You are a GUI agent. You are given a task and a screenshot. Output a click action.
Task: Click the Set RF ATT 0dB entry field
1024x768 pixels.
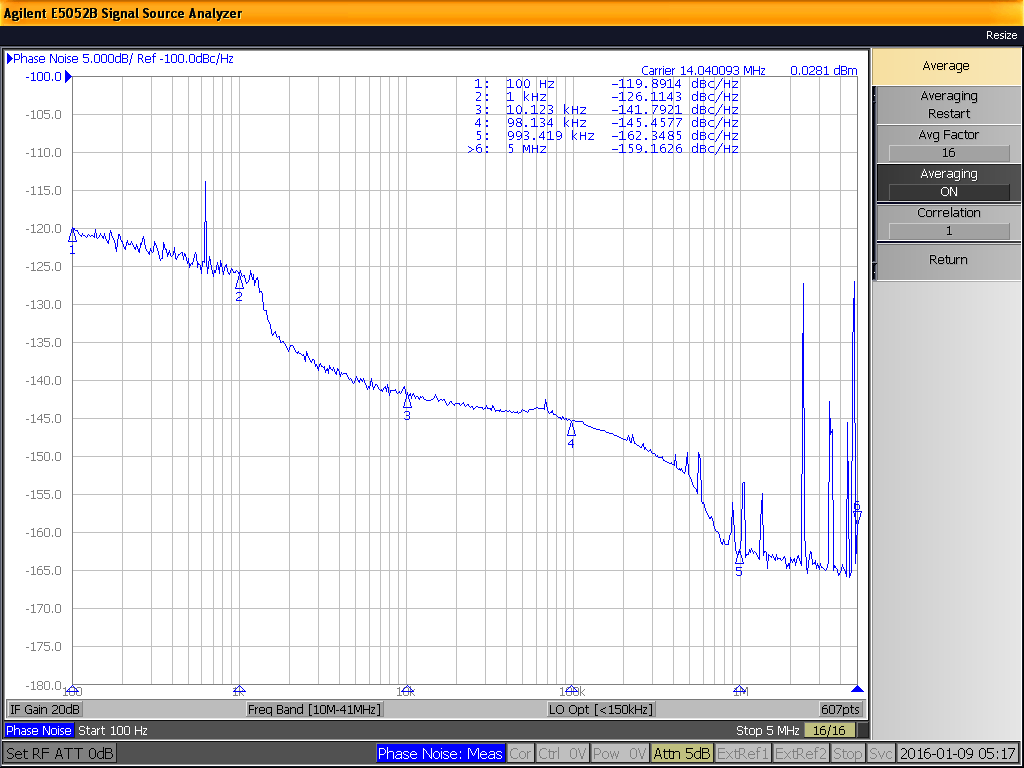click(x=59, y=754)
